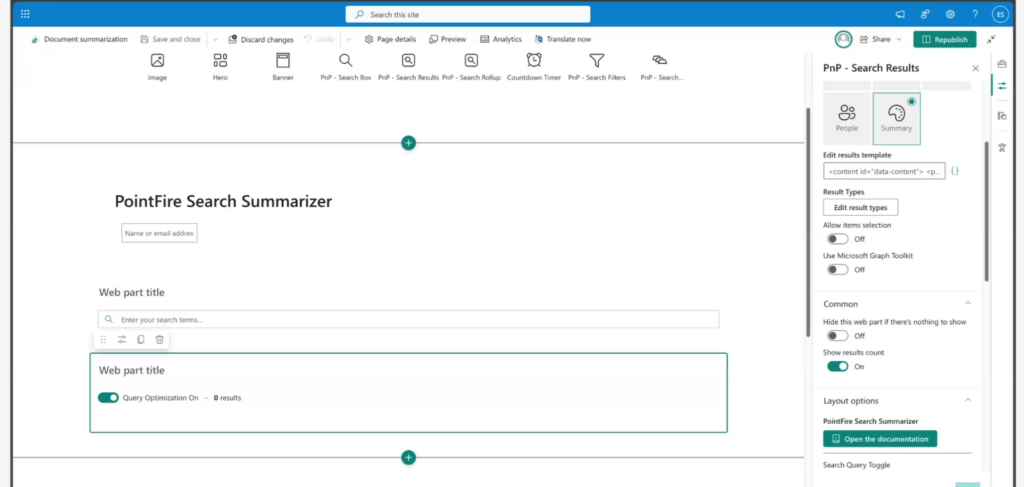Delete web part using trash icon
This screenshot has width=1024, height=487.
point(159,340)
